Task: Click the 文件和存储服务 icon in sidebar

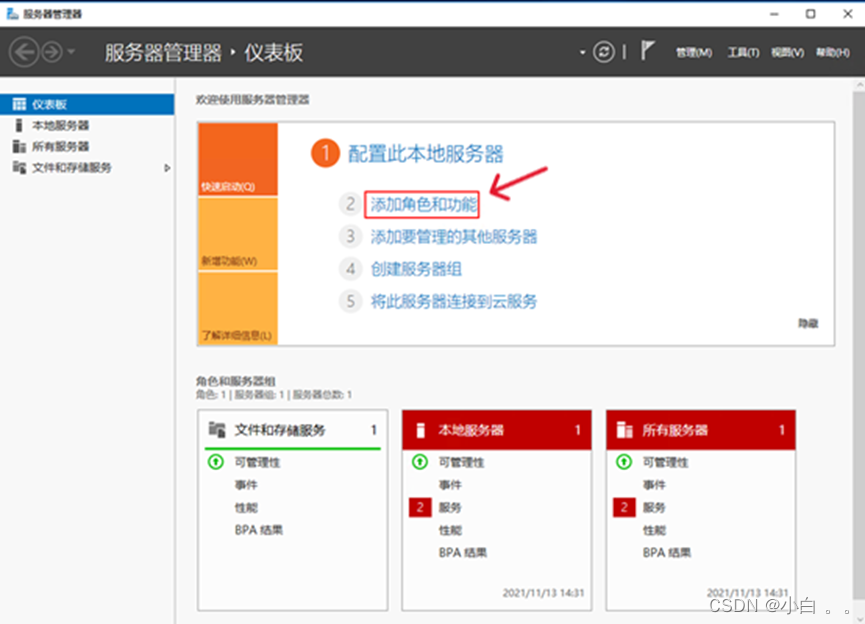Action: click(19, 167)
